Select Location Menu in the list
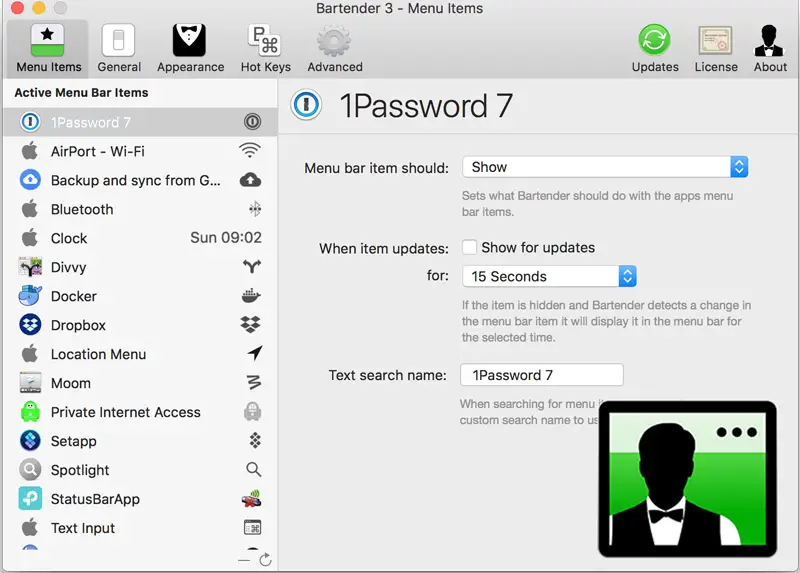Viewport: 800px width, 573px height. [140, 354]
